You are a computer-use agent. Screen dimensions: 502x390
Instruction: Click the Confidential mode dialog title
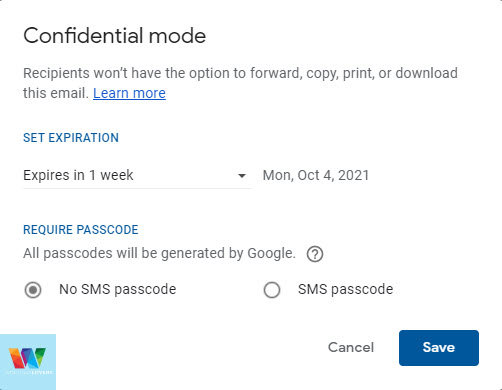point(114,36)
